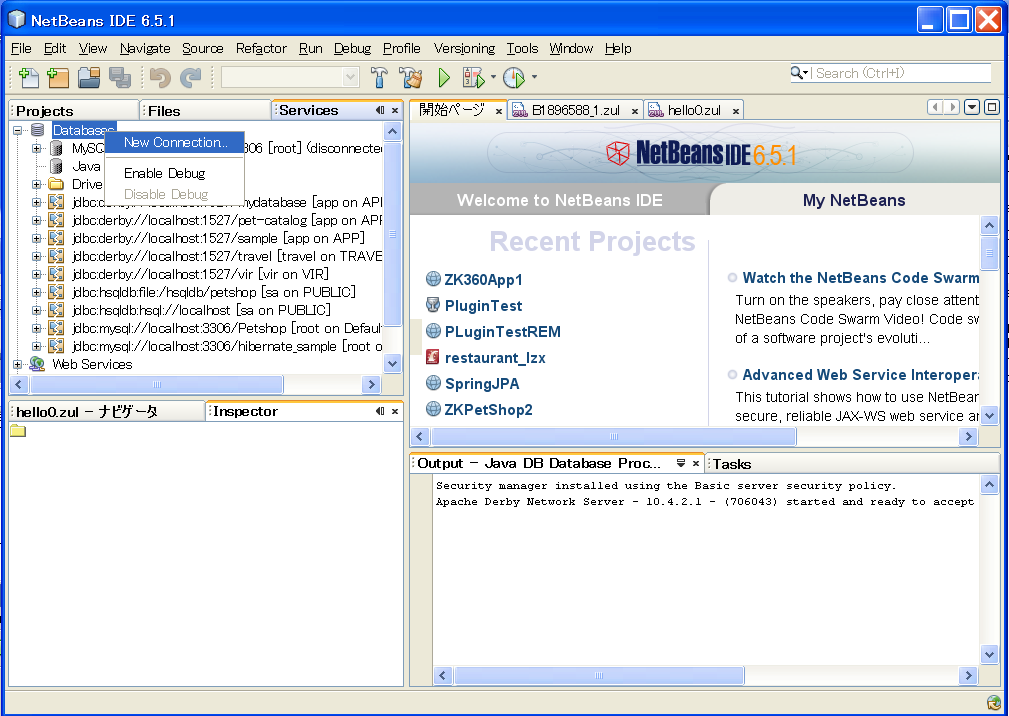Screen dimensions: 1009x716
Task: Click the NetBeans IDE 6.5.1 logo
Action: 701,154
